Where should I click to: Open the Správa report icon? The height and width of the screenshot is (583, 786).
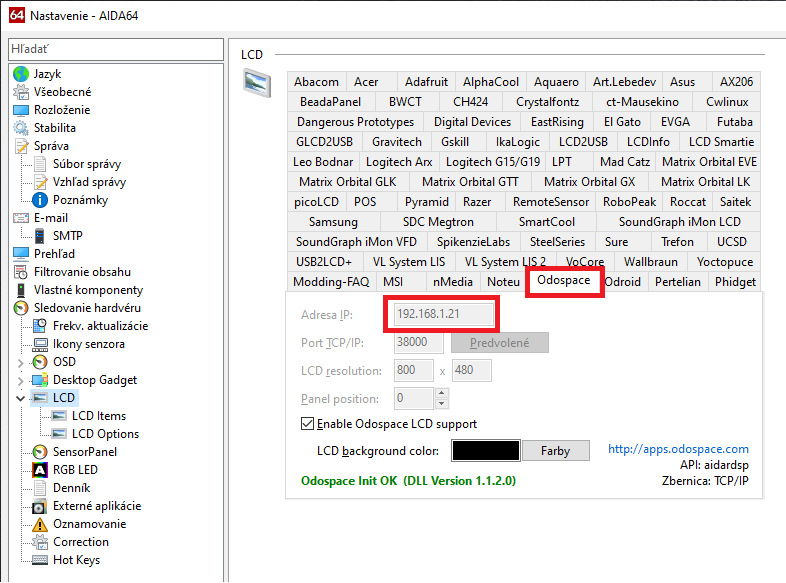pyautogui.click(x=21, y=146)
